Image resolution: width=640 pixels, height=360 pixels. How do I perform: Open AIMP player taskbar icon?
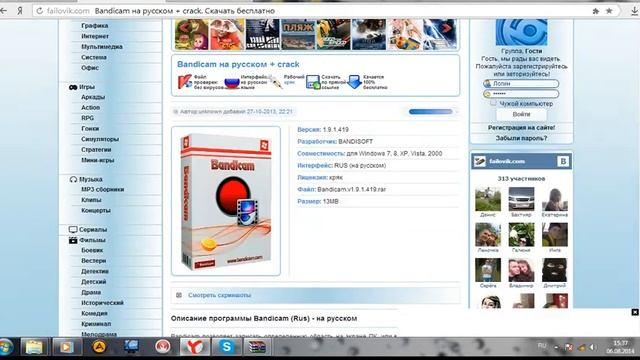[99, 347]
